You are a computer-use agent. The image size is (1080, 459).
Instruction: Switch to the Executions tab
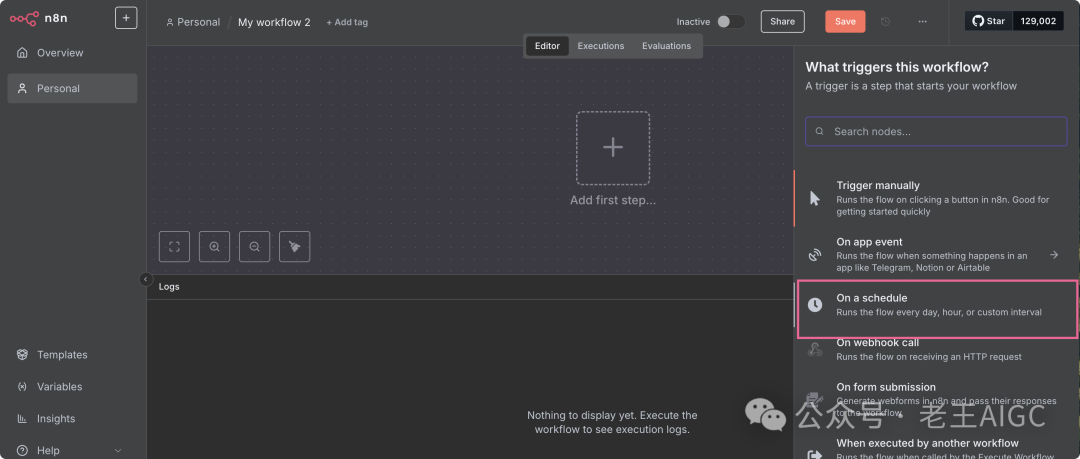[x=601, y=46]
